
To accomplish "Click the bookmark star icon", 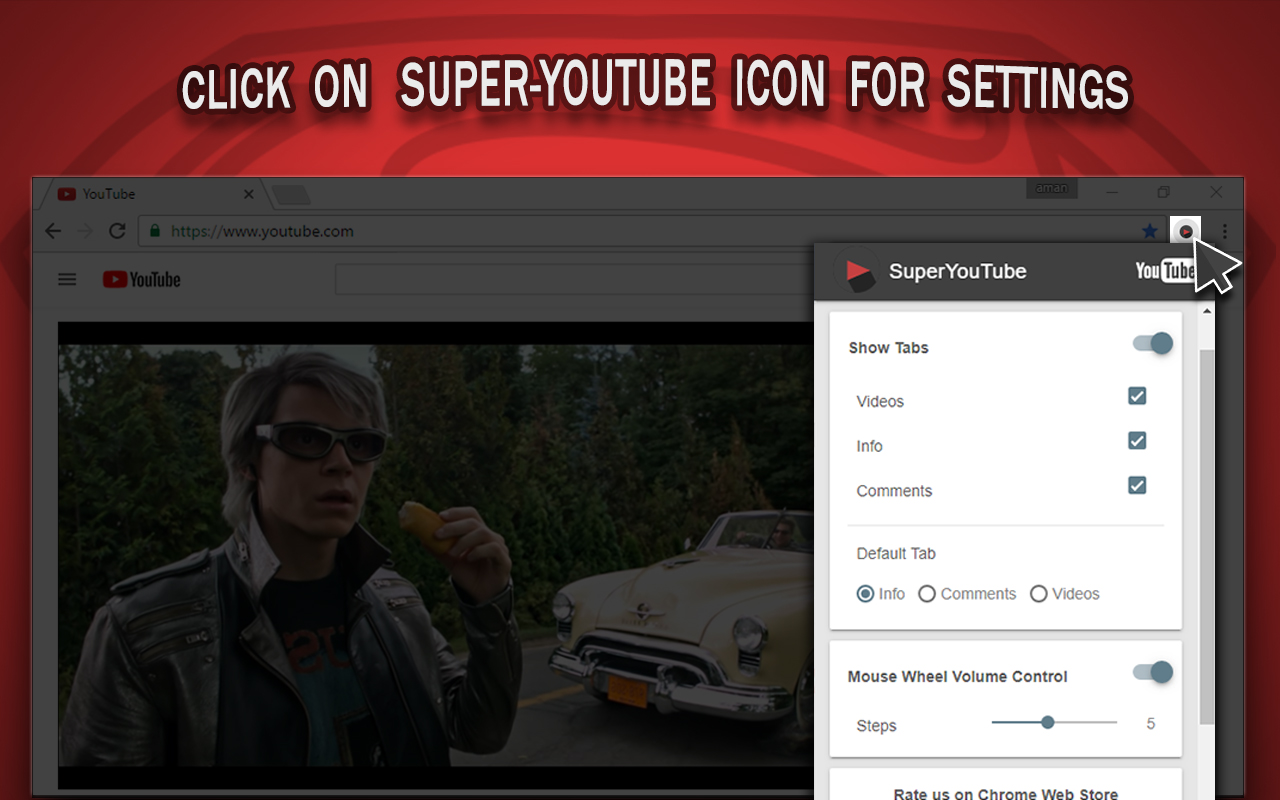I will [x=1150, y=231].
